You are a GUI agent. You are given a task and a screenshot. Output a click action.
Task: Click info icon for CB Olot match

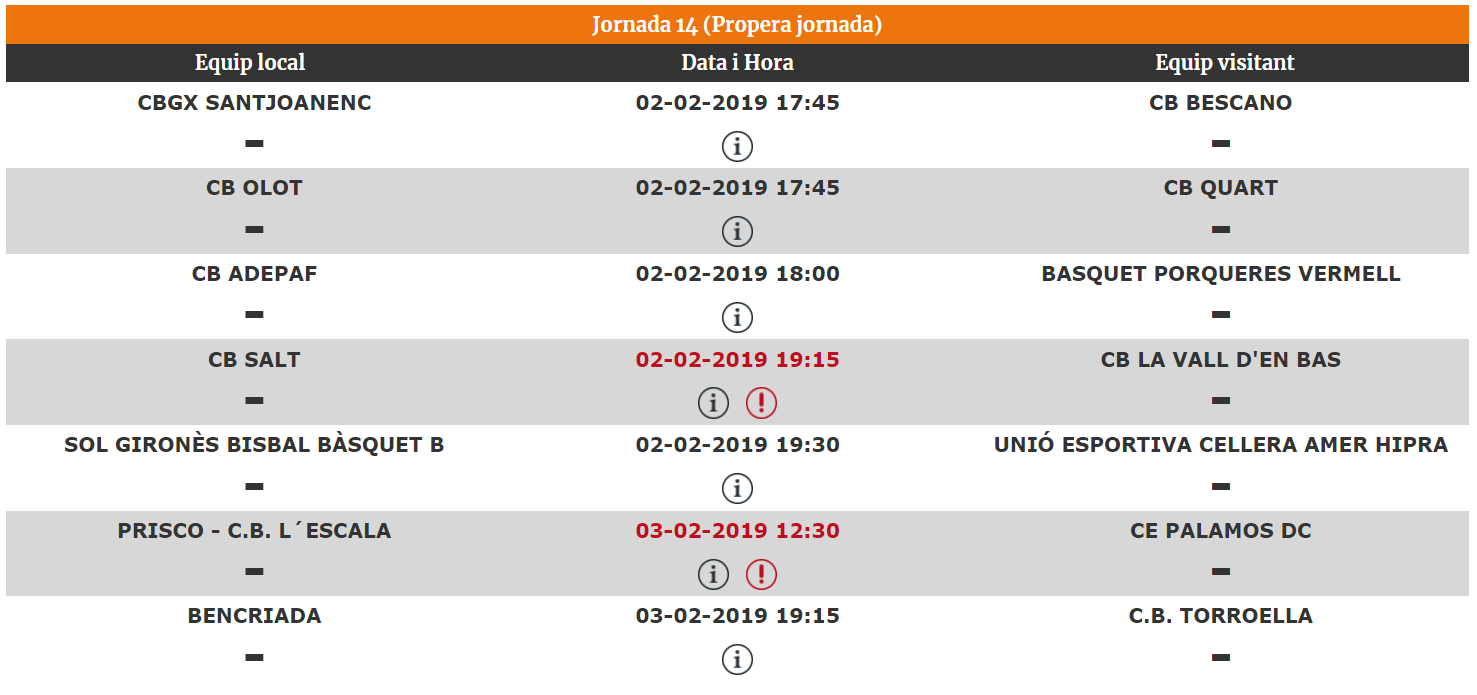(737, 232)
